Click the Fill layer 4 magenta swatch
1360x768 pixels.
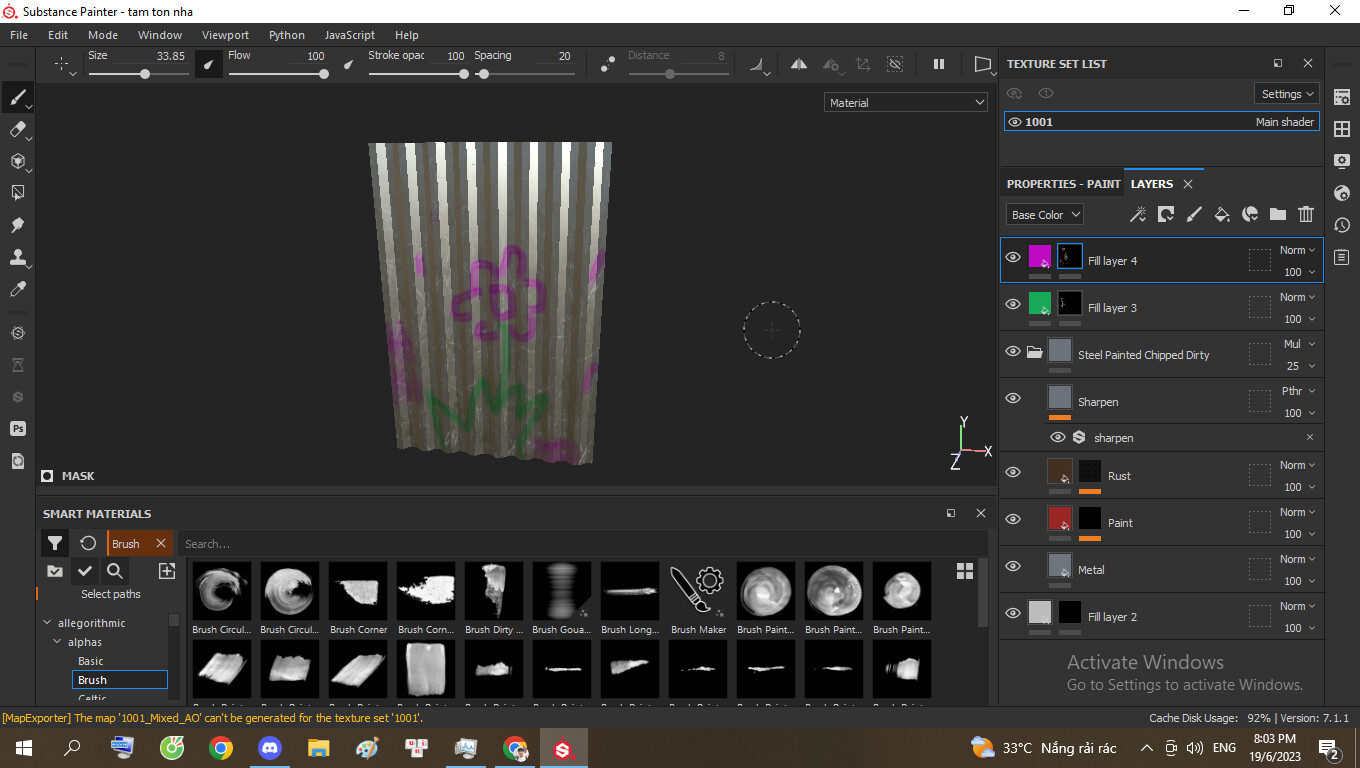pos(1040,257)
